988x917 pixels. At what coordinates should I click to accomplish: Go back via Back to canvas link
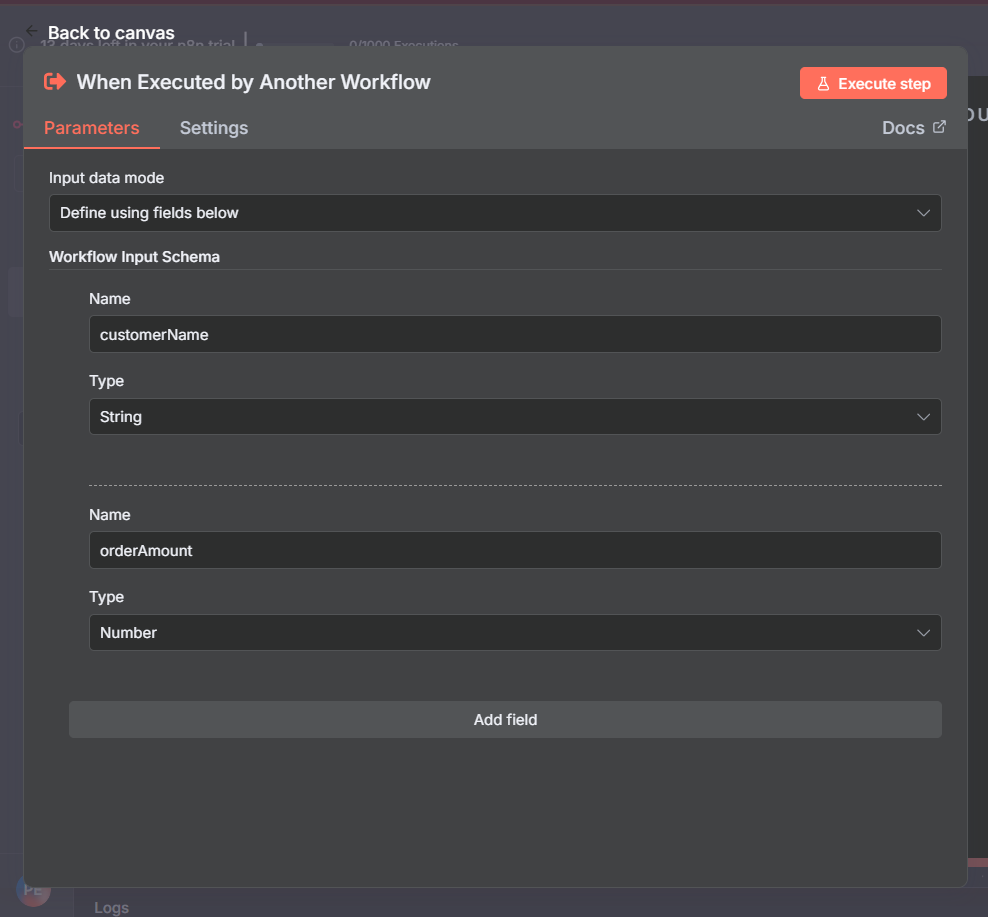point(111,33)
